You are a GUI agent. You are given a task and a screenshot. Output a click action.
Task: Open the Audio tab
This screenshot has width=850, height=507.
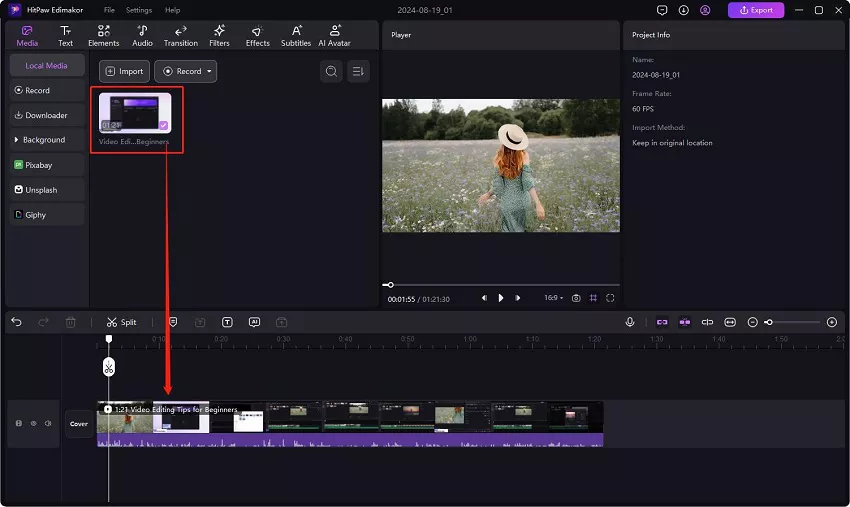[143, 36]
